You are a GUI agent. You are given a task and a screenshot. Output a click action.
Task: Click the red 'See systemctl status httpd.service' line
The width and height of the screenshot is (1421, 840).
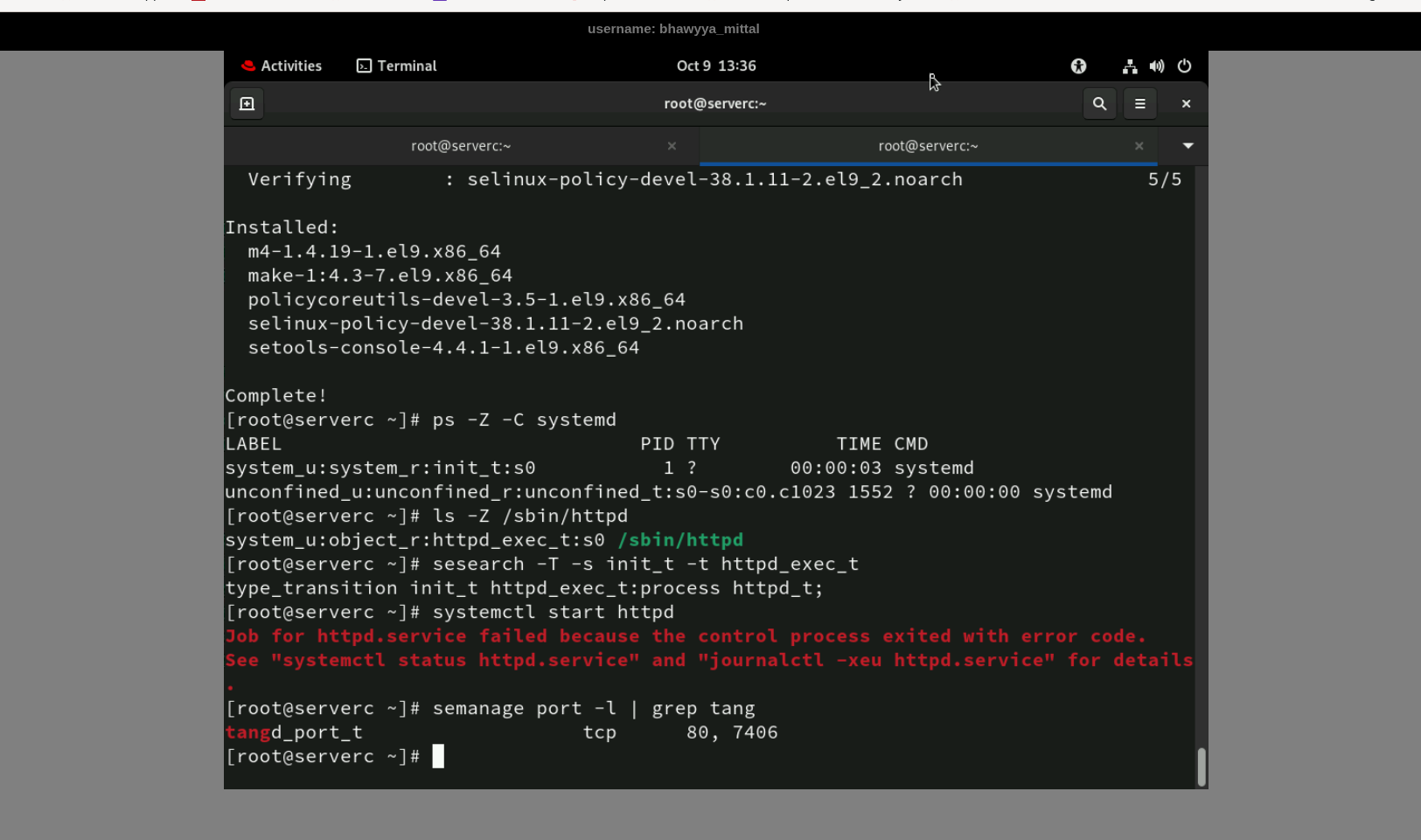(709, 660)
